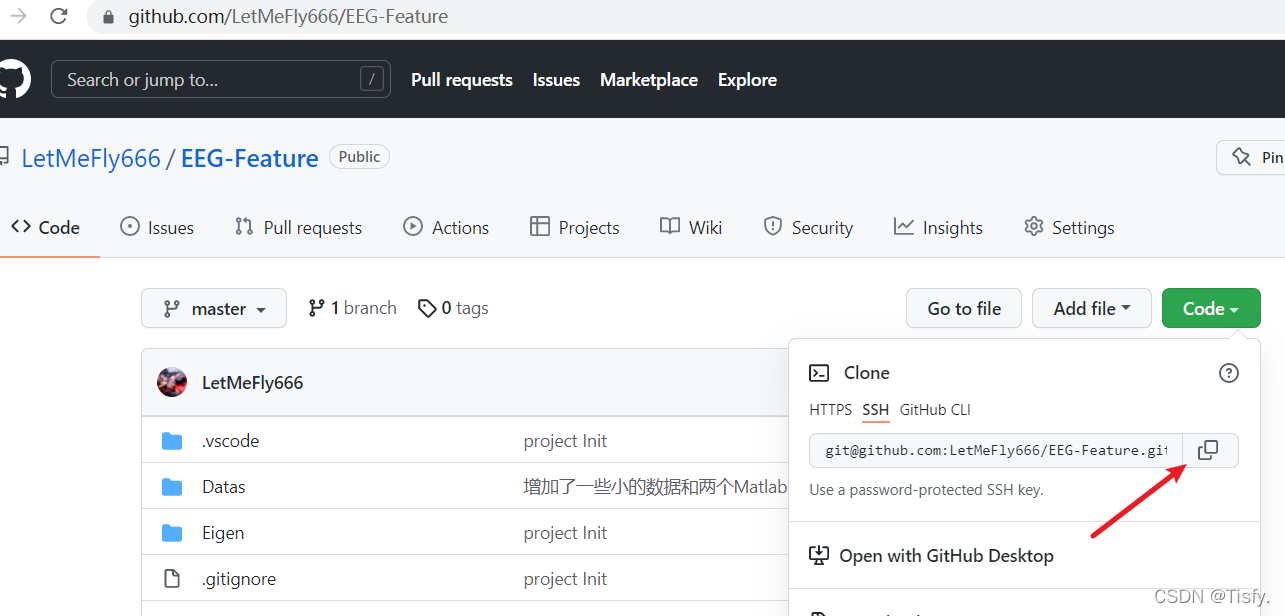Click Pull requests in top navigation
The width and height of the screenshot is (1285, 616).
[462, 80]
